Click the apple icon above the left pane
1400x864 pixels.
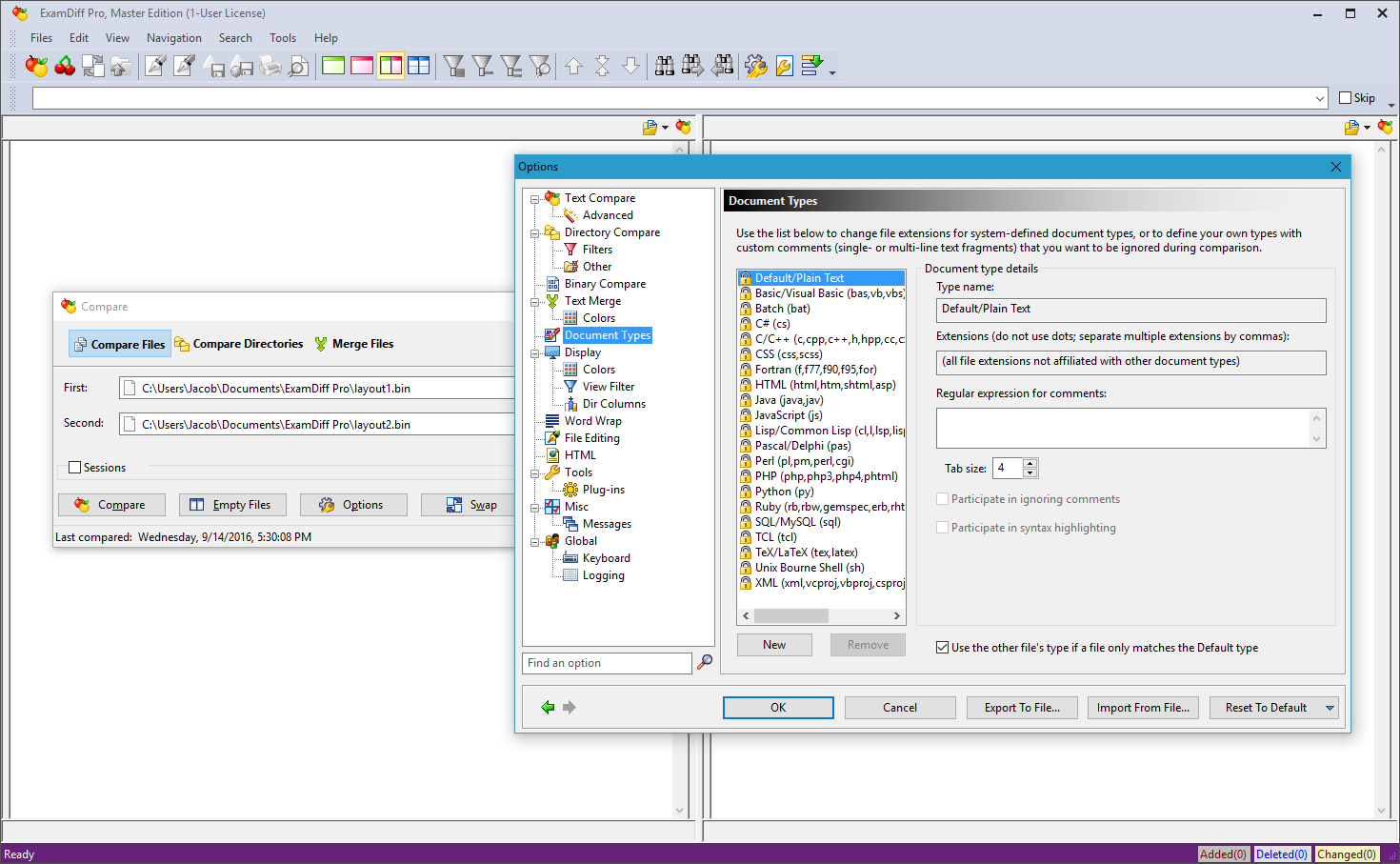click(x=683, y=127)
